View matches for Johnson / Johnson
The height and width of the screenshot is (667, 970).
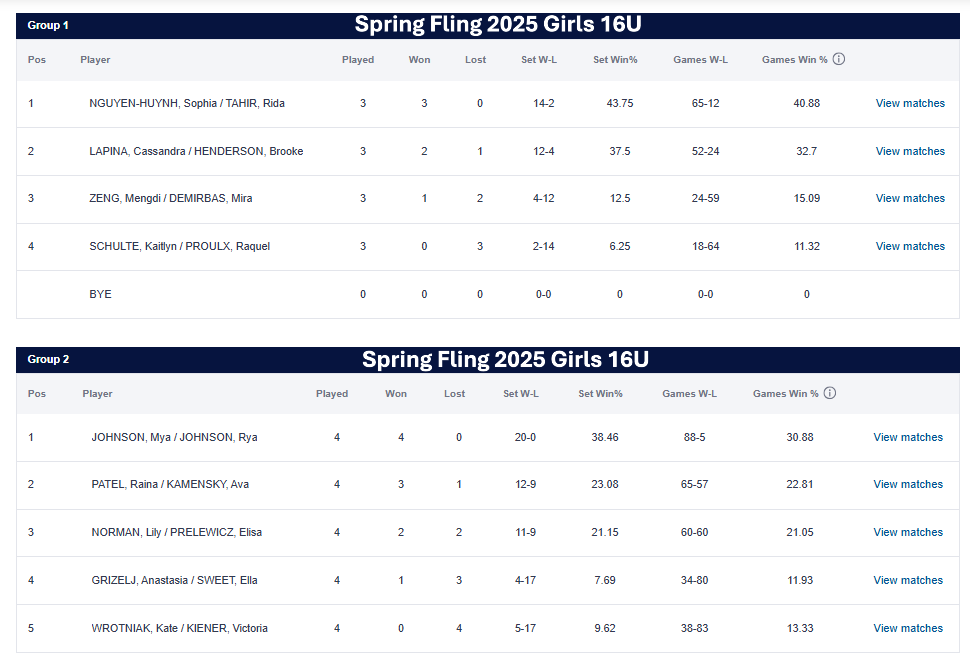click(x=908, y=437)
